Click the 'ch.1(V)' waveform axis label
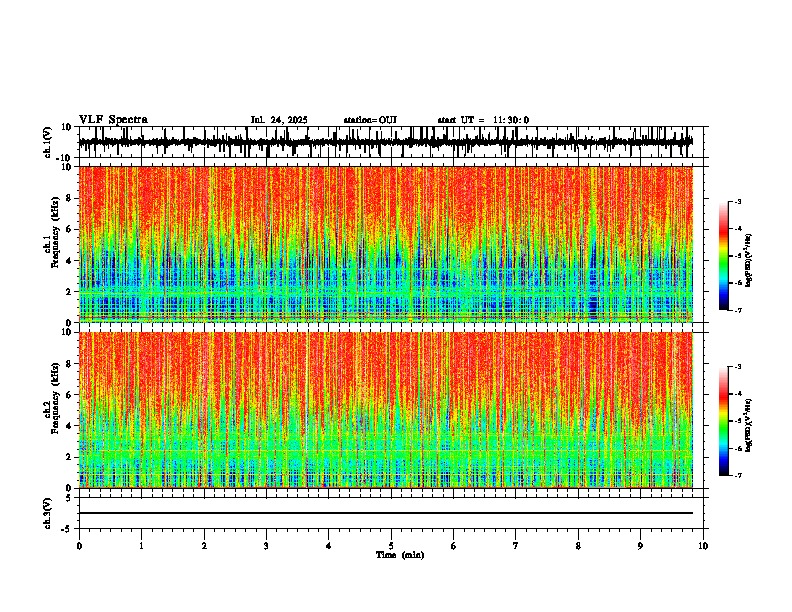This screenshot has width=792, height=612. coord(49,142)
